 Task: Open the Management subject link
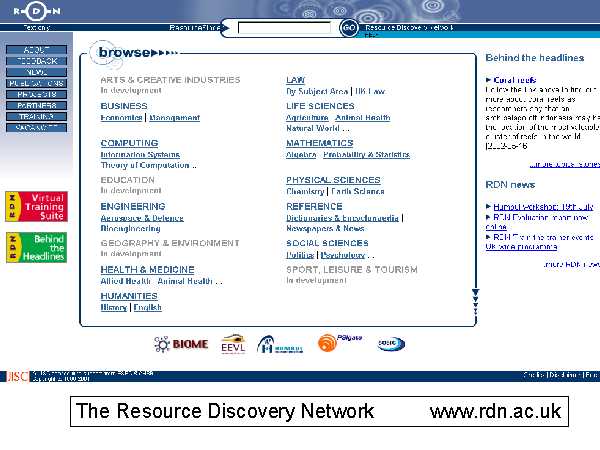point(174,117)
